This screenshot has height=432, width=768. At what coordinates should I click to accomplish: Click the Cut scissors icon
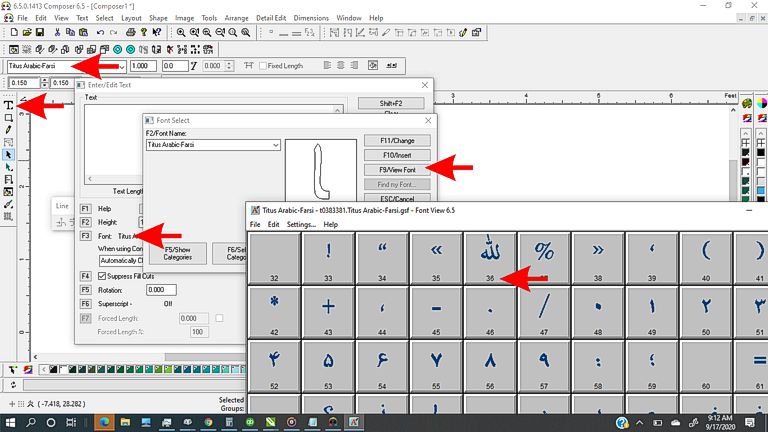pyautogui.click(x=57, y=32)
